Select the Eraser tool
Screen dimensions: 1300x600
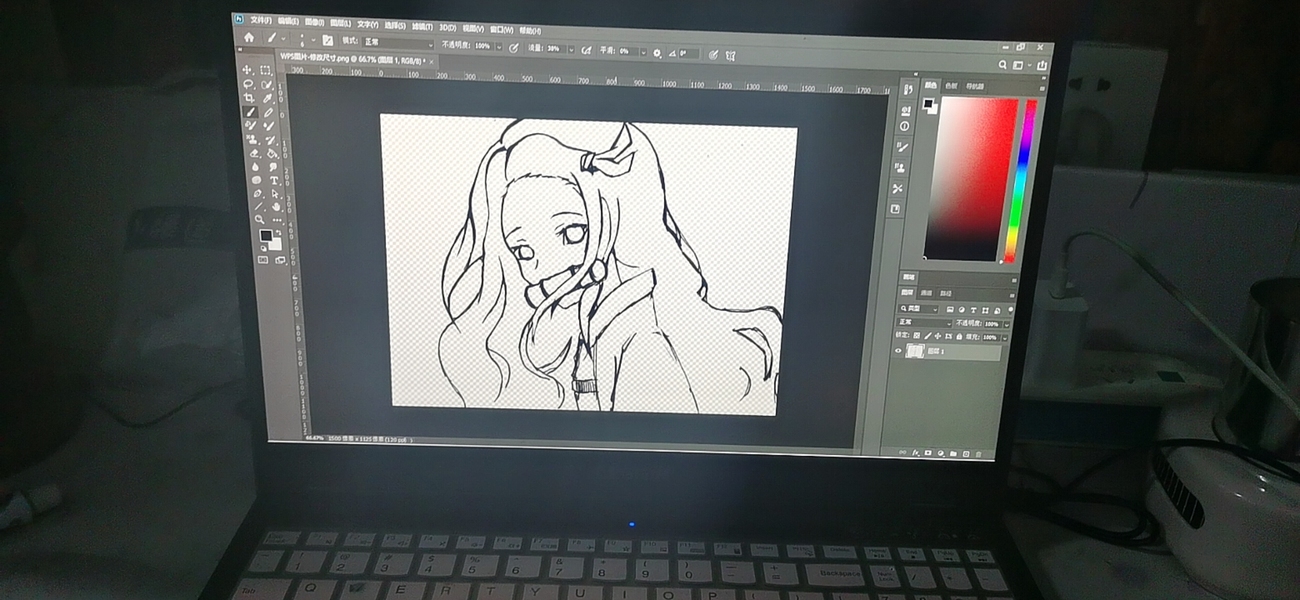click(253, 152)
